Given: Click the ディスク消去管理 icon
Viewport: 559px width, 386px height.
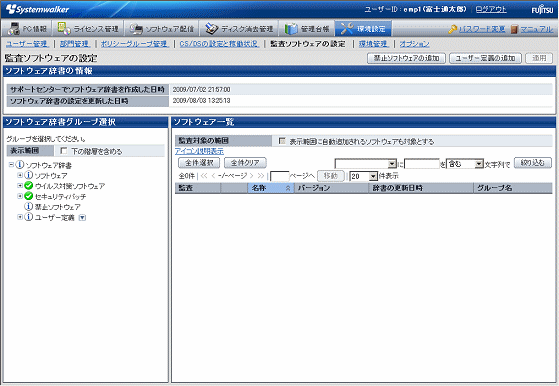Looking at the screenshot, I should [x=212, y=29].
